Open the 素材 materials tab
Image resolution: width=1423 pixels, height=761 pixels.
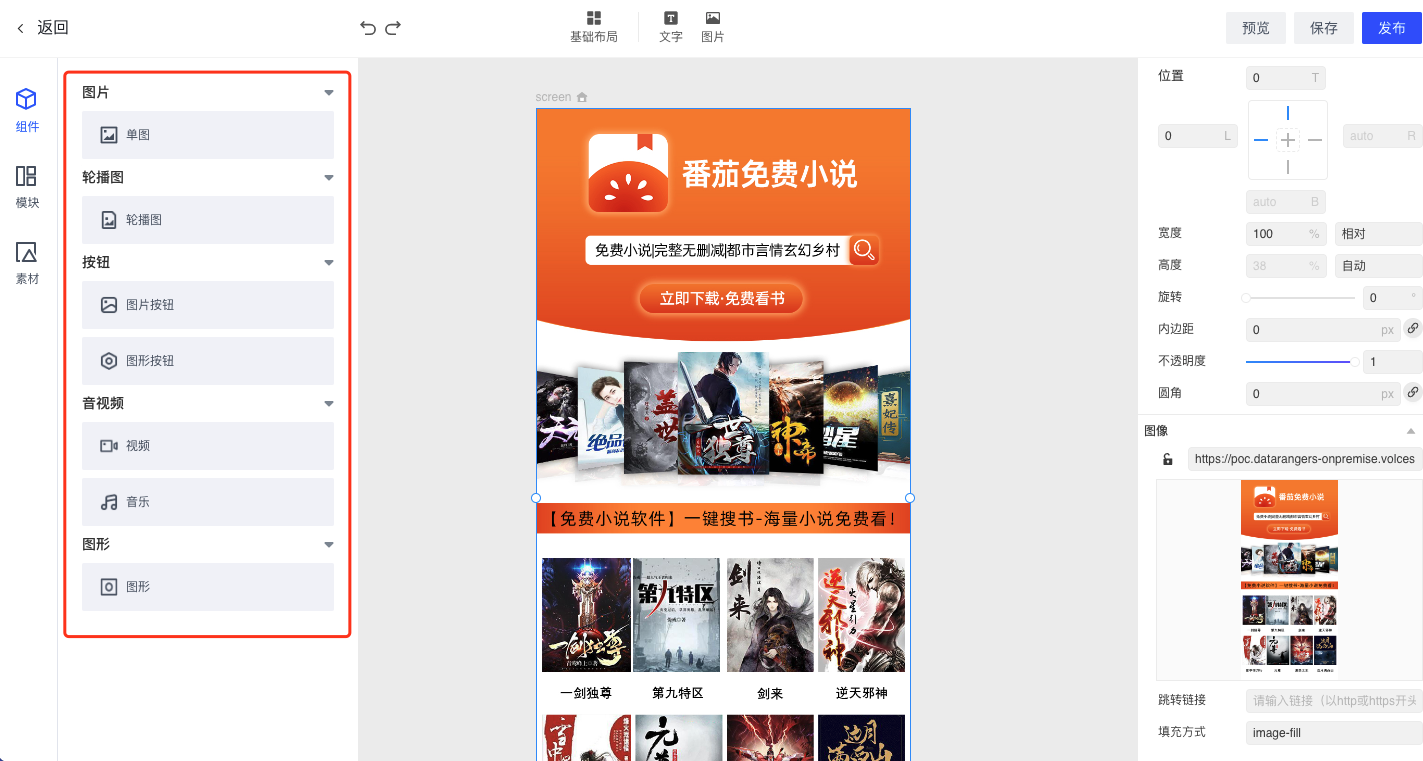(x=27, y=263)
